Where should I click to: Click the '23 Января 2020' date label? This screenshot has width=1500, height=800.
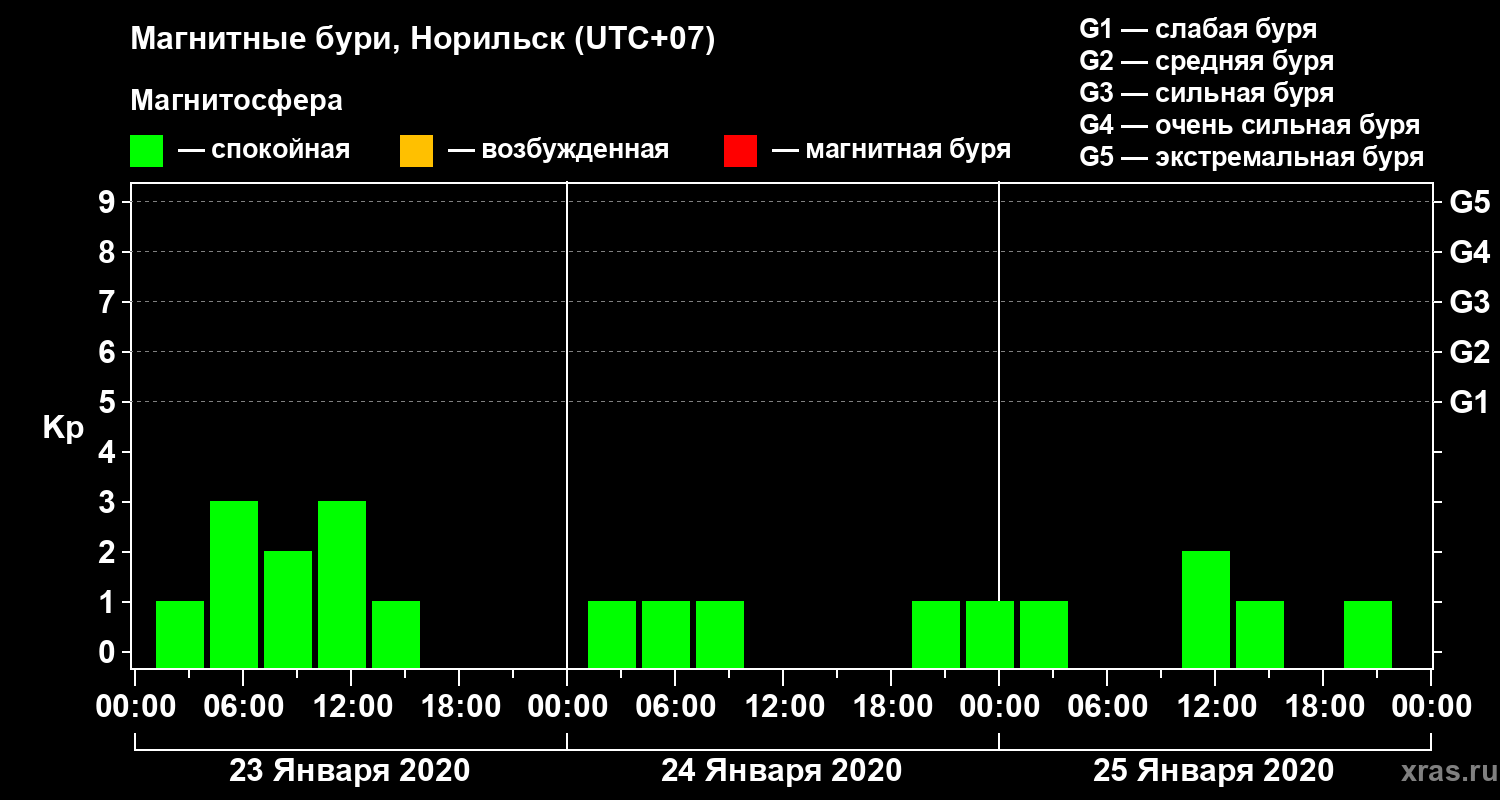click(349, 771)
